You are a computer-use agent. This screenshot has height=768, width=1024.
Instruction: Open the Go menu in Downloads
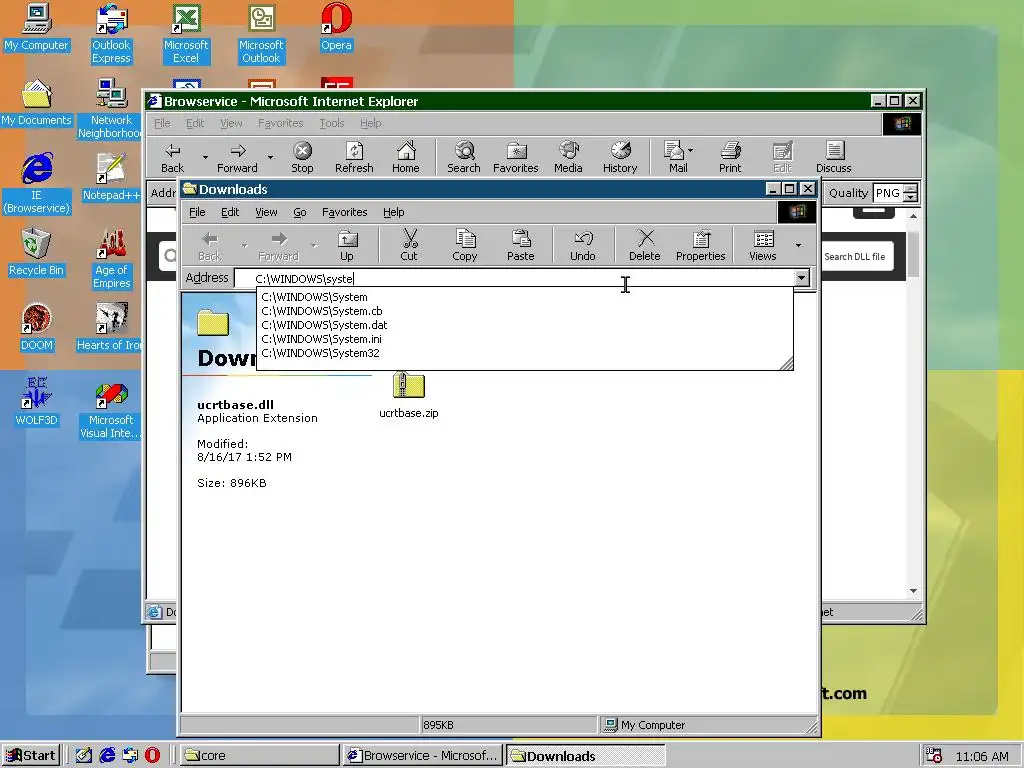[x=300, y=212]
